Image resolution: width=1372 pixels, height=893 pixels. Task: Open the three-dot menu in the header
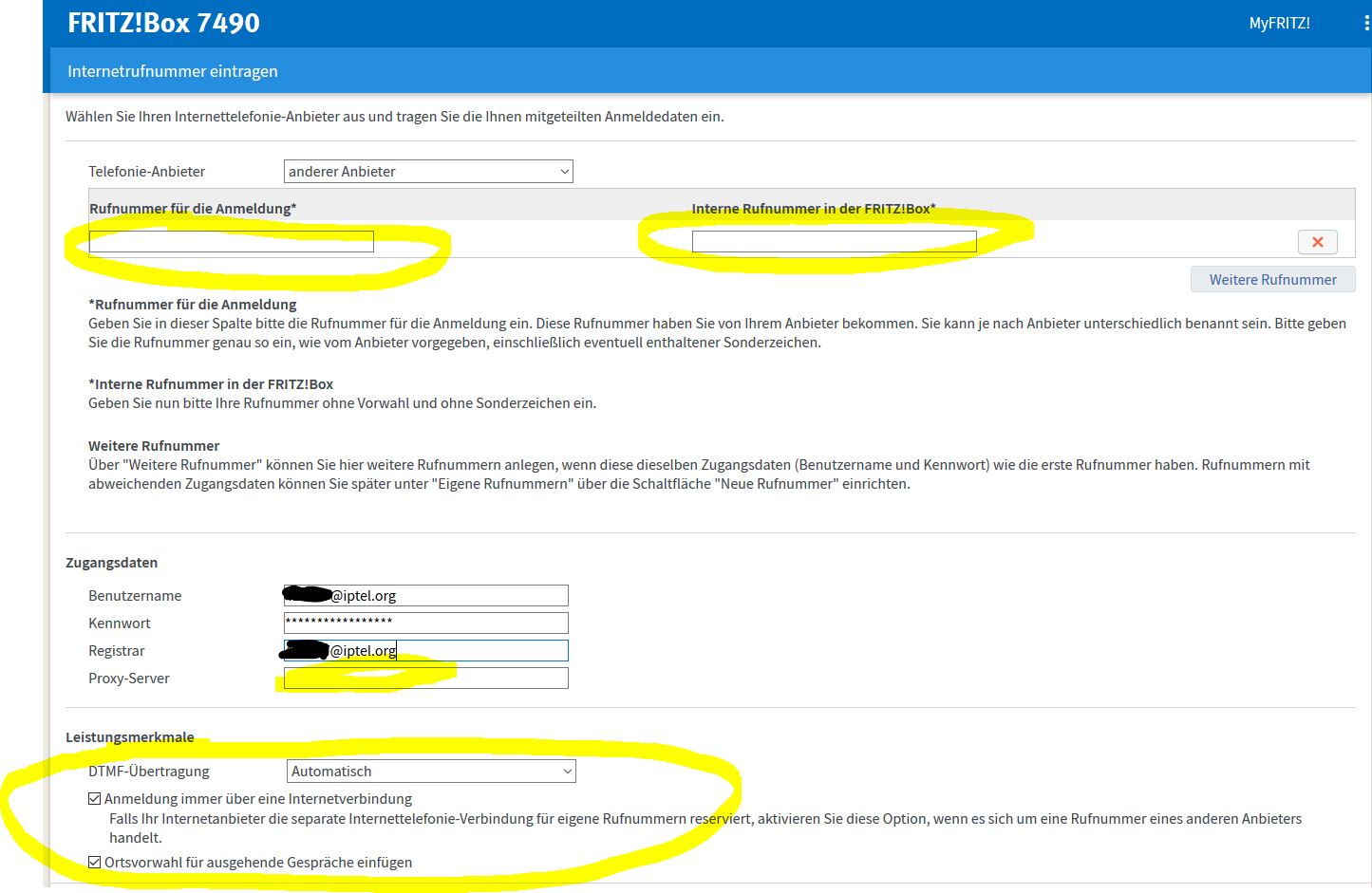[x=1365, y=24]
